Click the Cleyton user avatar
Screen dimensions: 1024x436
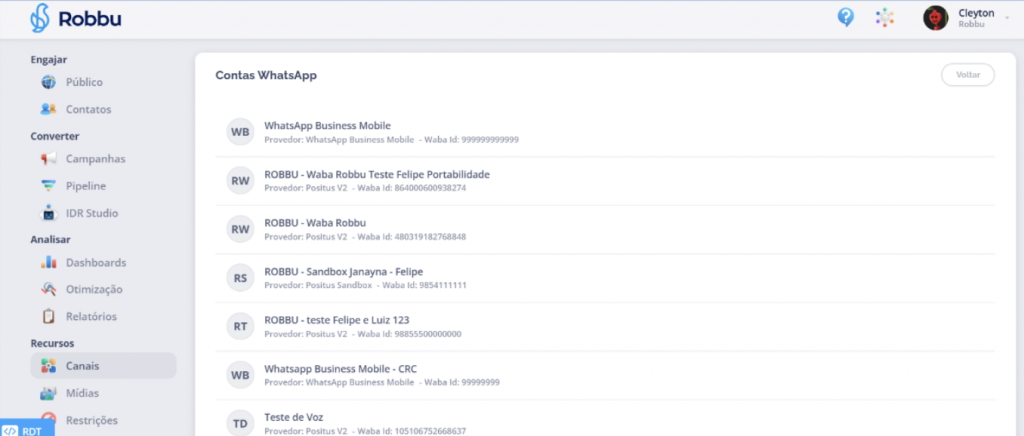[x=935, y=18]
